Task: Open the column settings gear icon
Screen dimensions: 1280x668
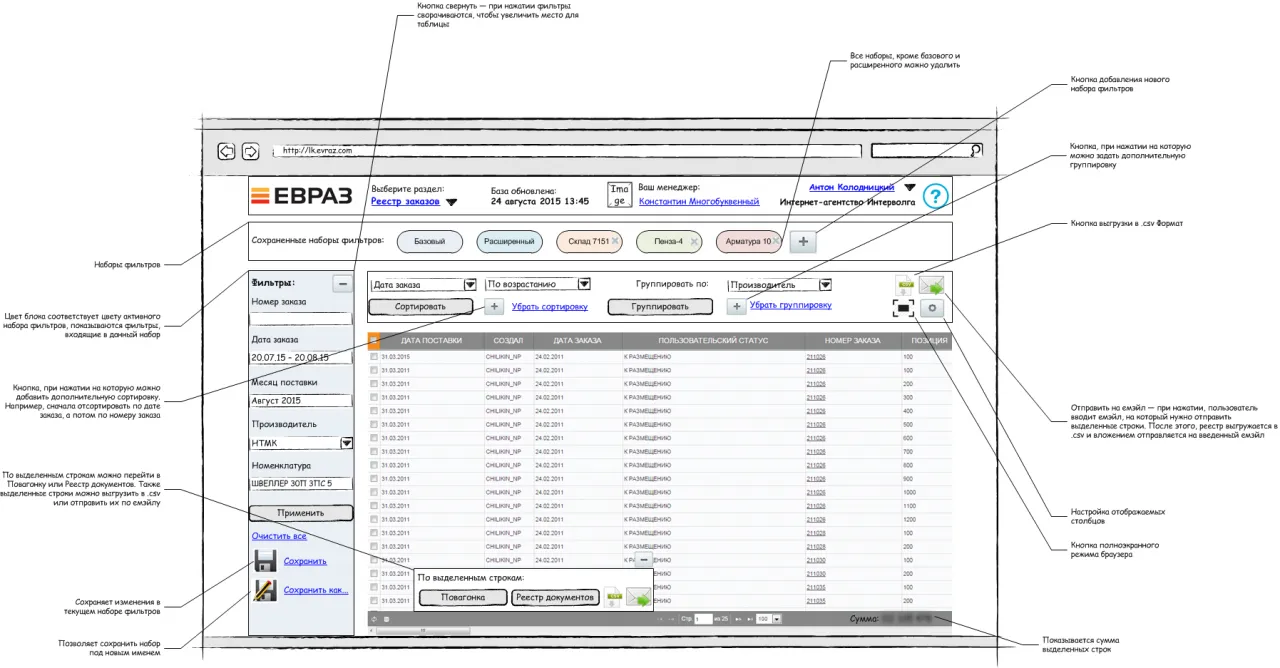Action: pyautogui.click(x=932, y=308)
